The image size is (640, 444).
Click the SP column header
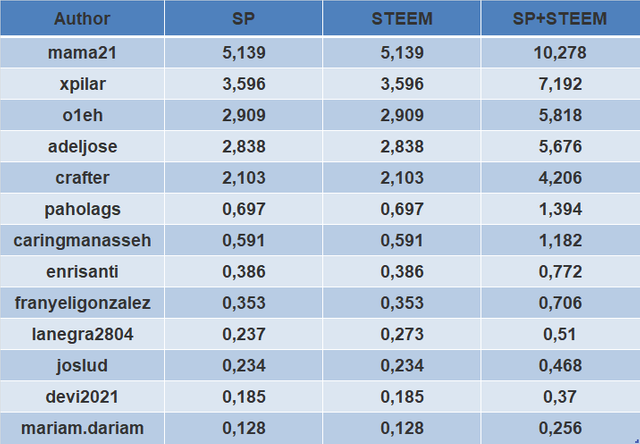[x=244, y=19]
